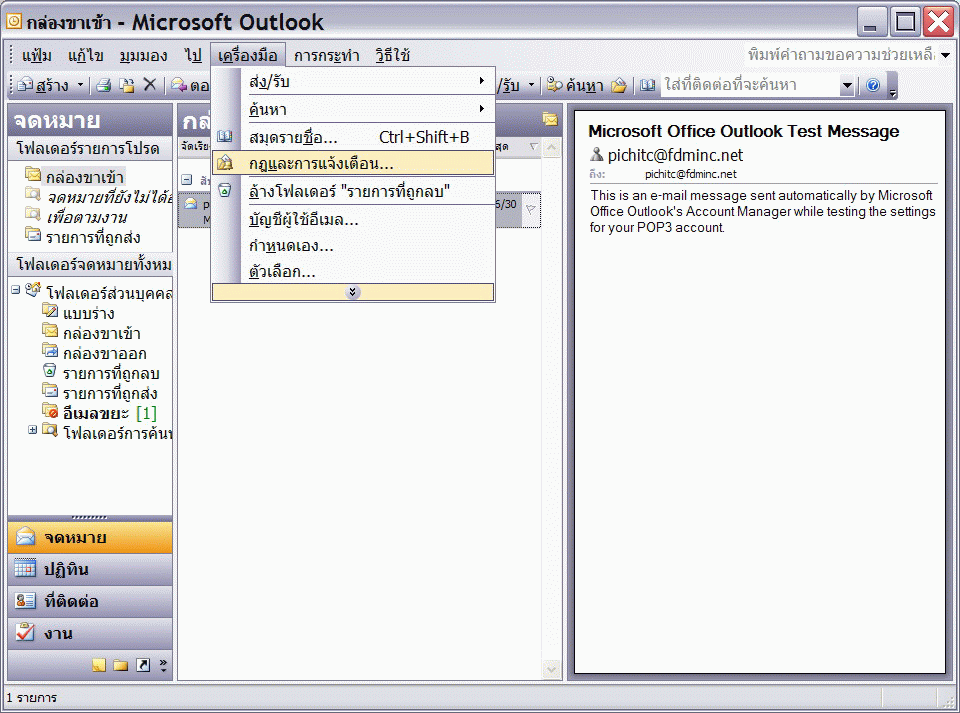960x713 pixels.
Task: Open รายการที่ถูกส่ง sent items favorite folder
Action: coord(93,237)
